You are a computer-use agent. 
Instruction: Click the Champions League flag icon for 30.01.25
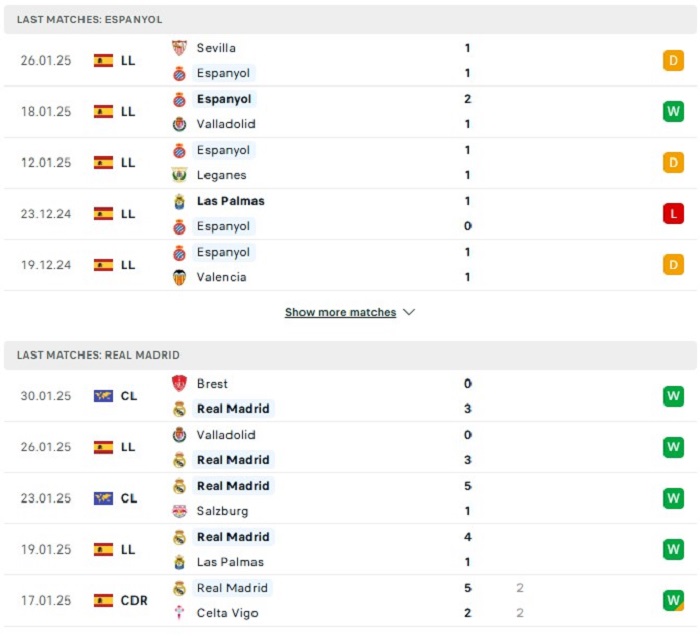coord(103,396)
